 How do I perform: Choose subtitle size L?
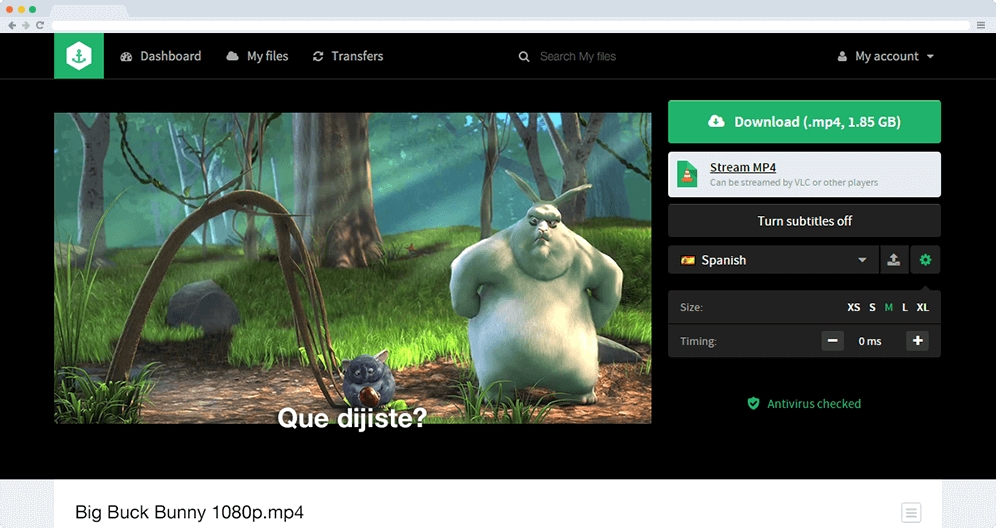click(x=905, y=307)
